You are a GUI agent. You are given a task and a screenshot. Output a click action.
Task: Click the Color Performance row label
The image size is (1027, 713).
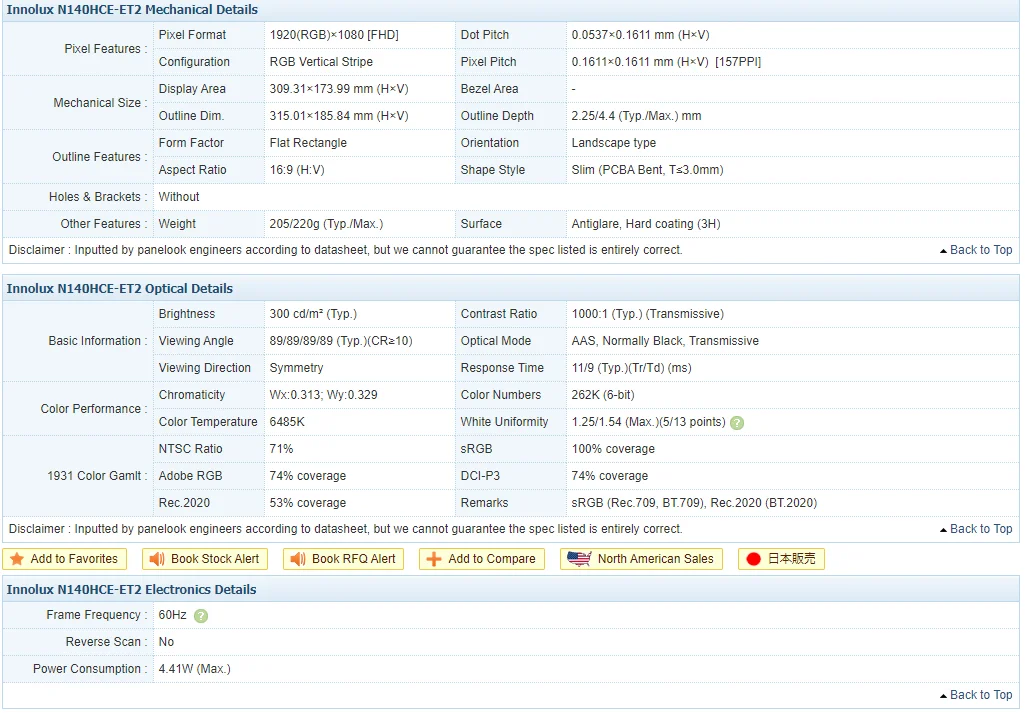coord(94,409)
